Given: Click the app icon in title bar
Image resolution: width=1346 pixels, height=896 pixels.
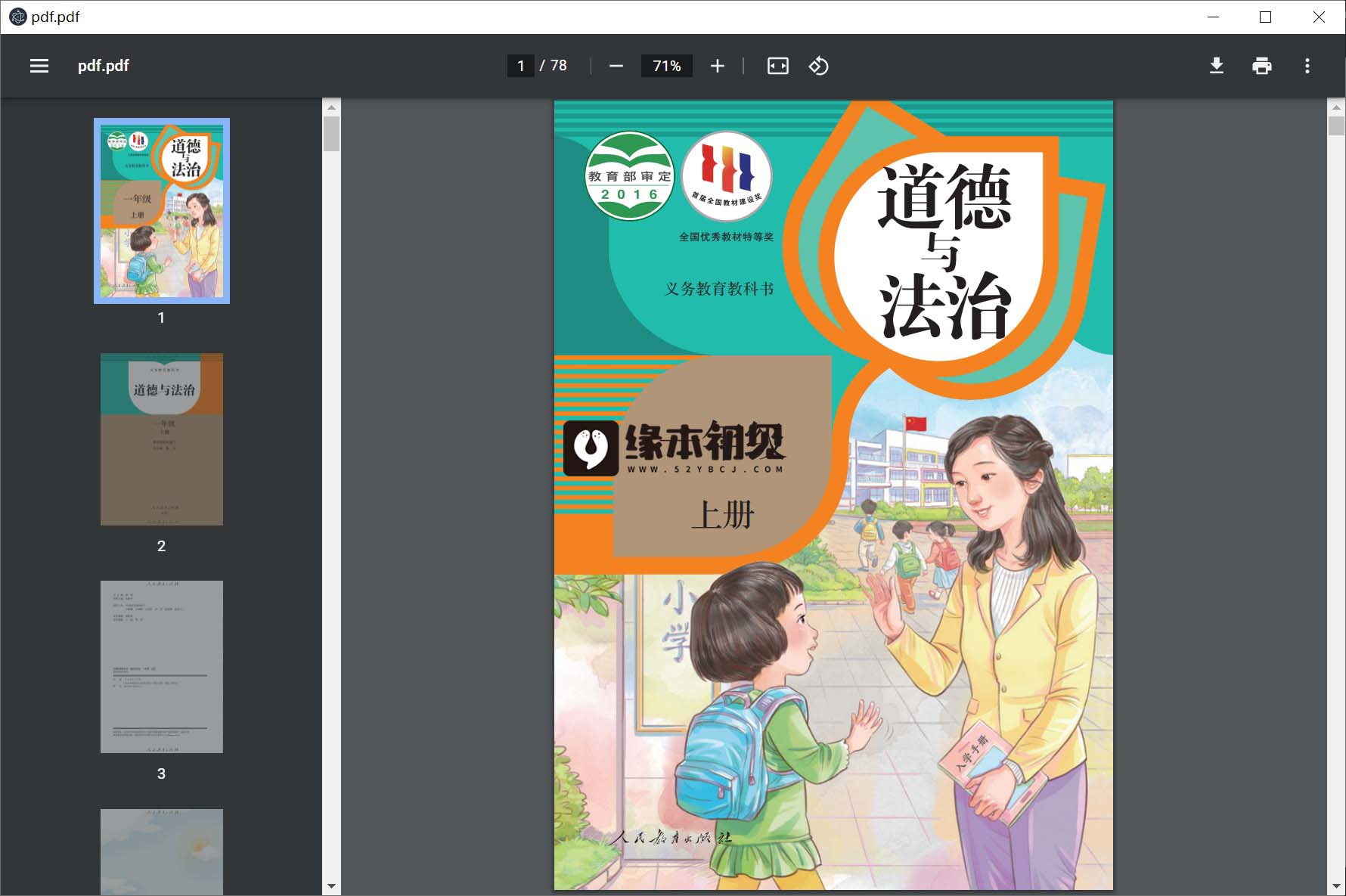Looking at the screenshot, I should pyautogui.click(x=17, y=17).
